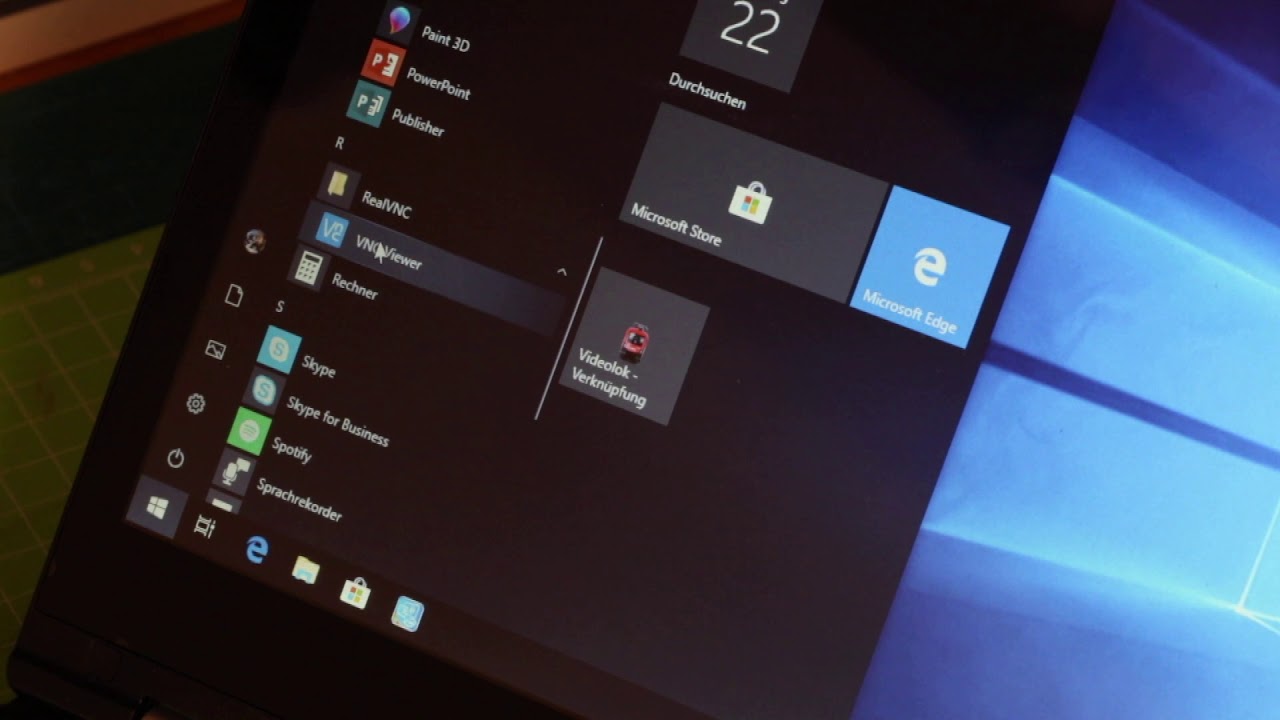Click the letter R section header
The width and height of the screenshot is (1280, 720).
coord(340,144)
